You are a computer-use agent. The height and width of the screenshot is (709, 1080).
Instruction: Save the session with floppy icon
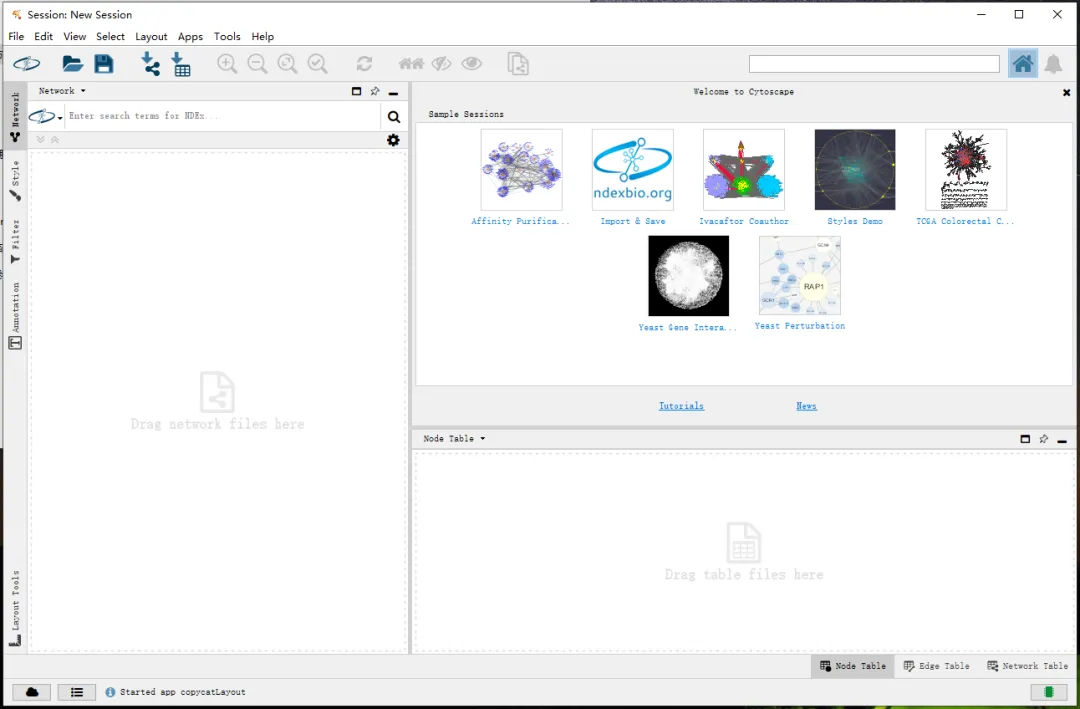[x=104, y=64]
